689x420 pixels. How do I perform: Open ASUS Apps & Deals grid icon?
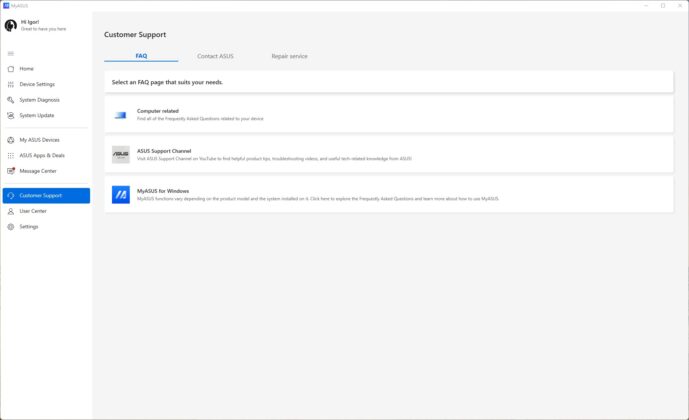[x=11, y=156]
